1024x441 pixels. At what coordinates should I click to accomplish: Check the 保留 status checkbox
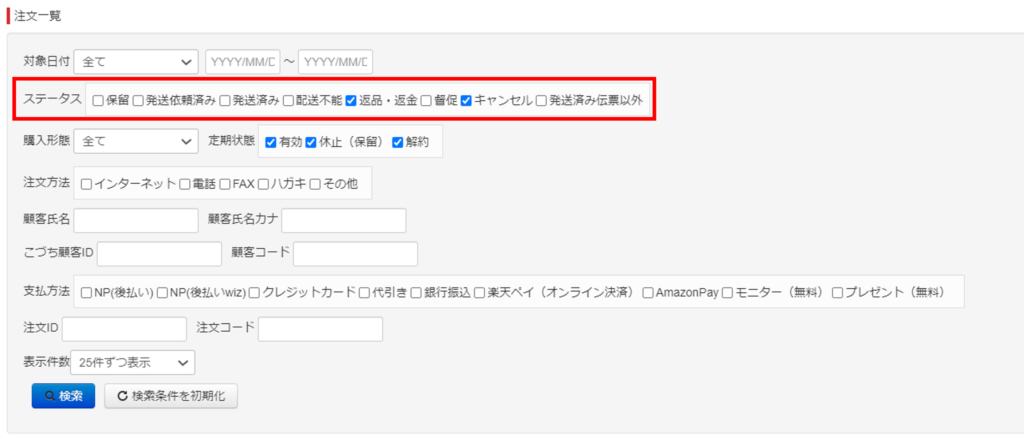(98, 101)
